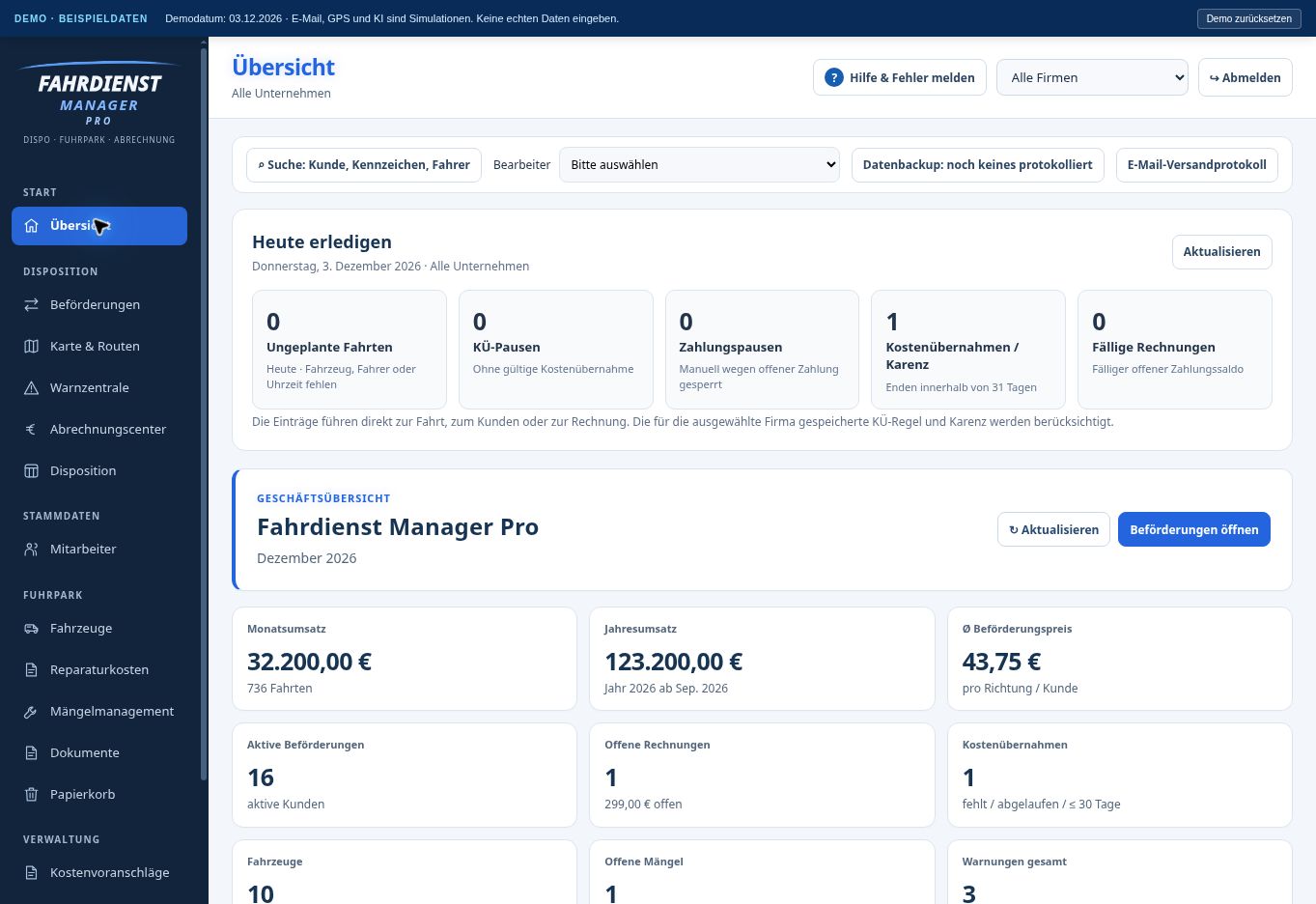This screenshot has height=904, width=1316.
Task: Click the file icon beside Dokumente
Action: [x=31, y=753]
